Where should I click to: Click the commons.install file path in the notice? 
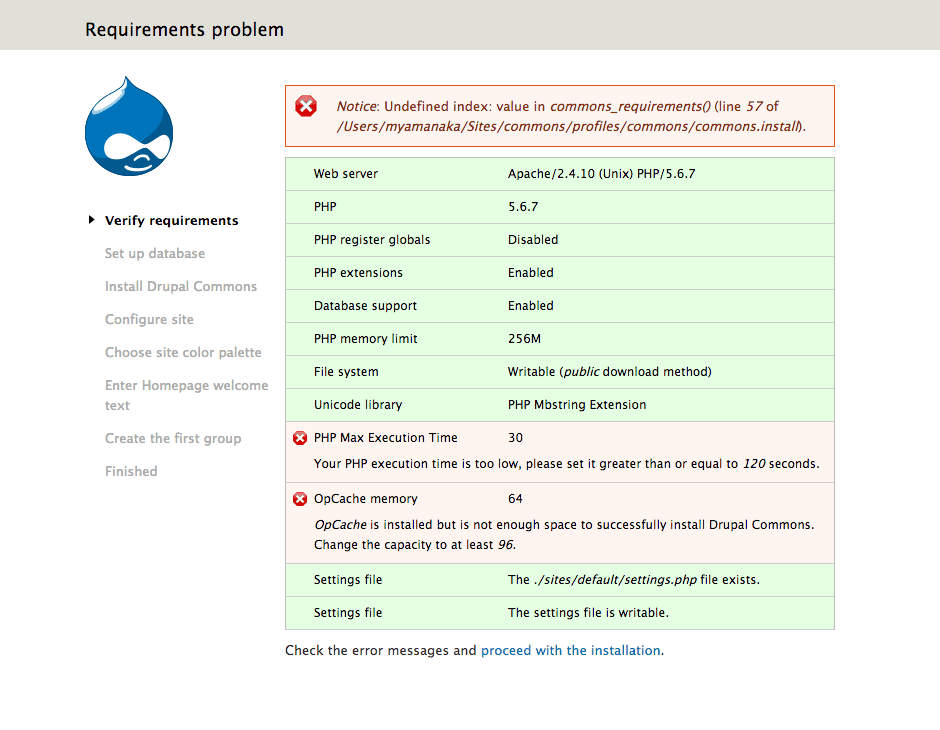[x=570, y=127]
